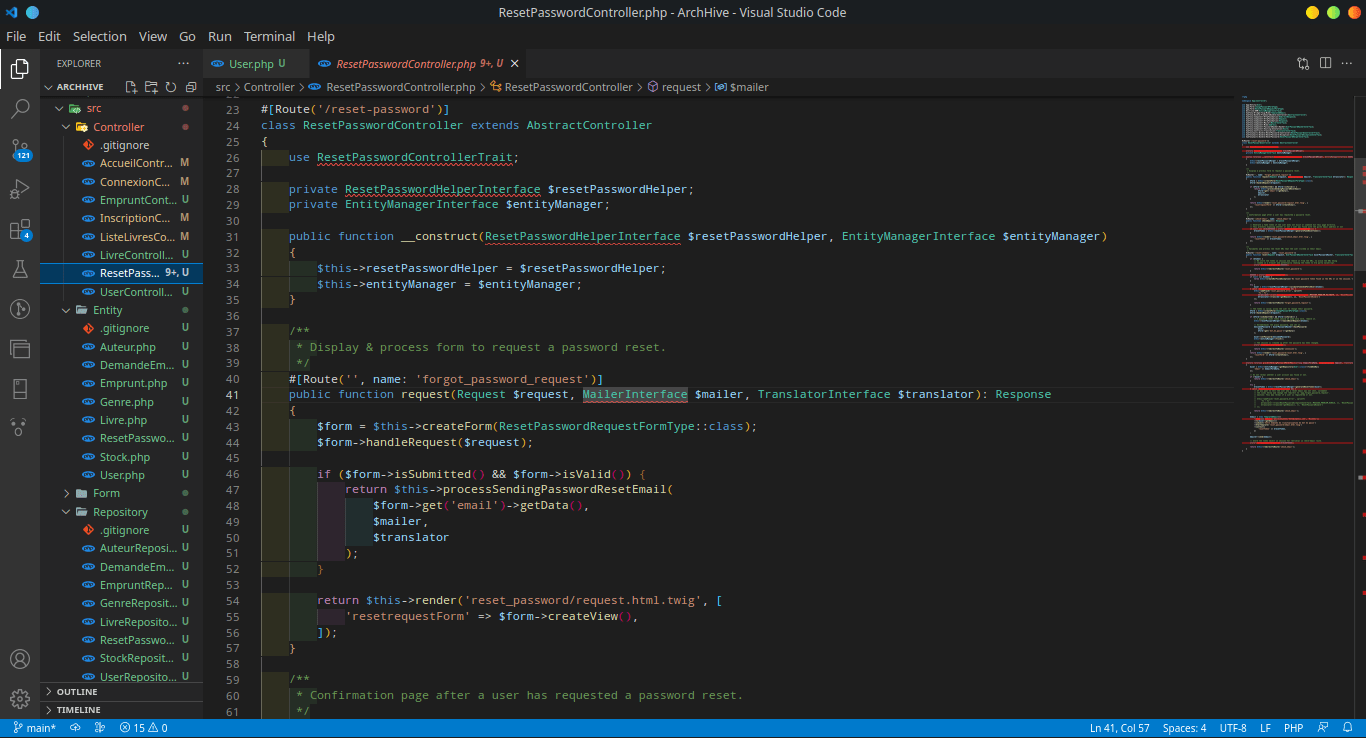Click the main branch indicator in status bar
Screen dimensions: 1366x738
click(35, 728)
